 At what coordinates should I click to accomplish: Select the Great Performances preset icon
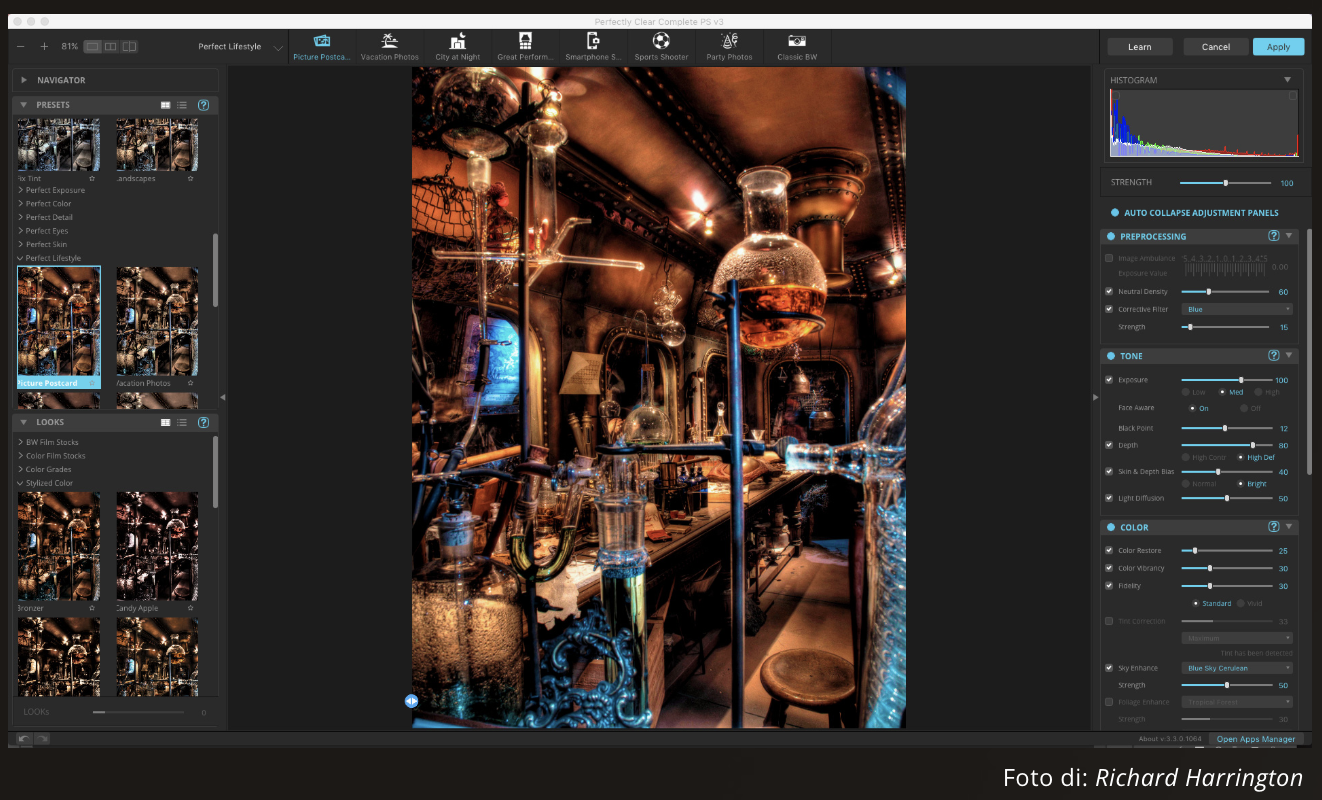point(525,40)
